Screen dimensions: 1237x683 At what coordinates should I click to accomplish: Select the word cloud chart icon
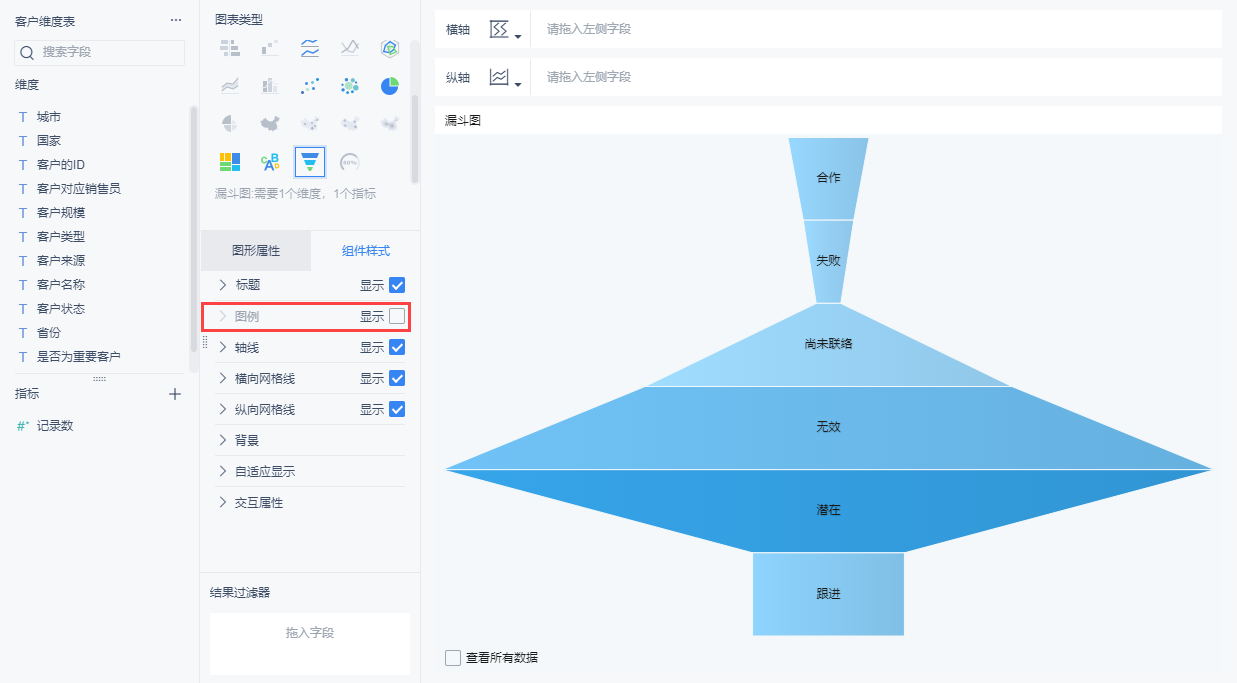[x=270, y=161]
